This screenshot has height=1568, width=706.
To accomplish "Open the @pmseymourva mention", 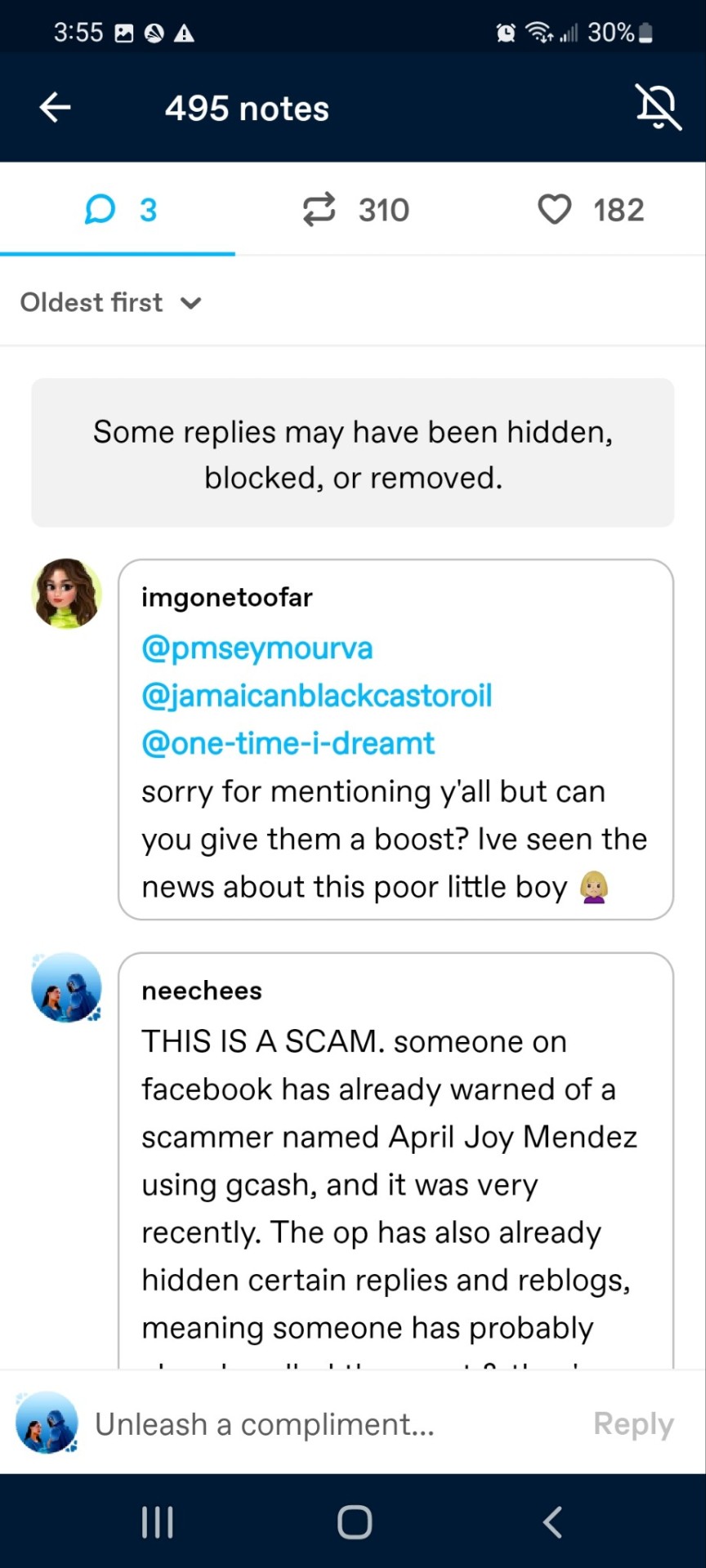I will pos(257,648).
